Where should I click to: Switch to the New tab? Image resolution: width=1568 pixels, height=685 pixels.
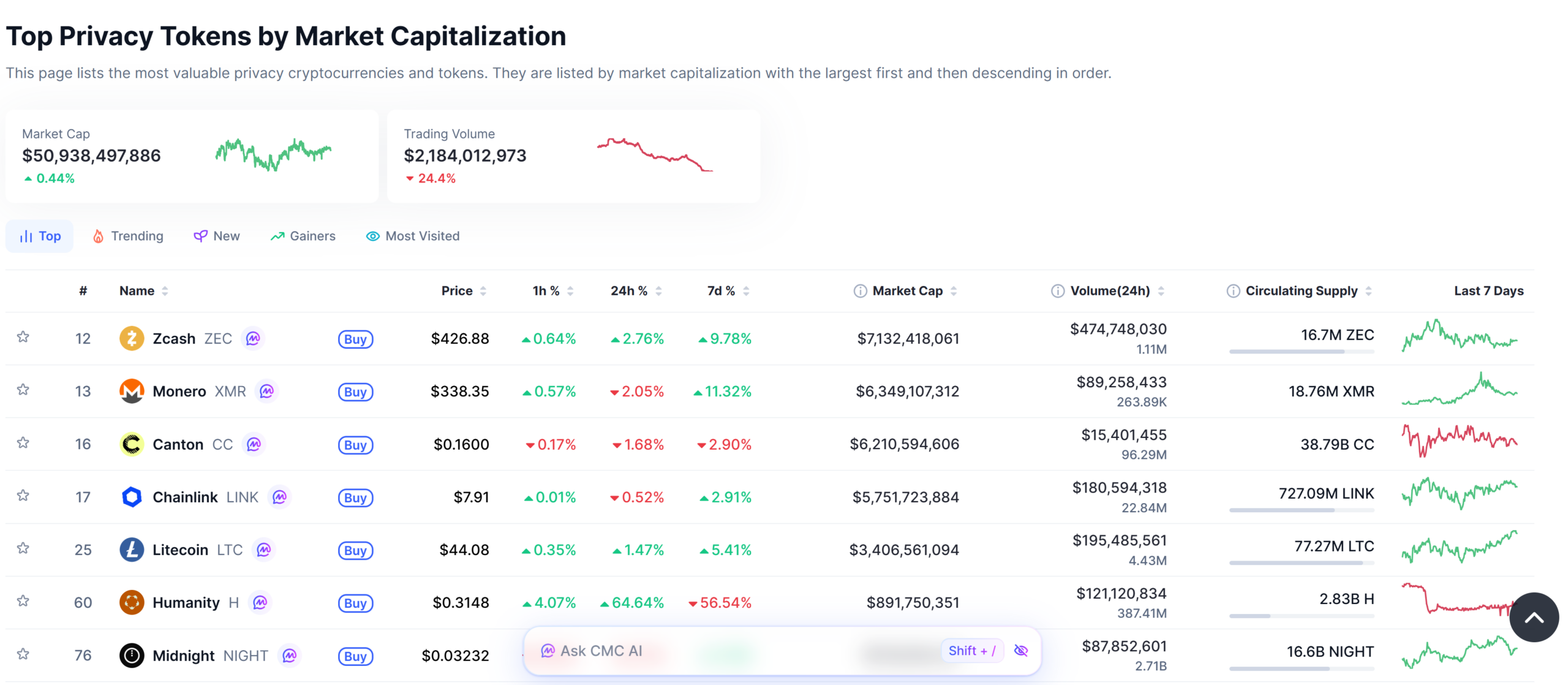click(x=216, y=236)
